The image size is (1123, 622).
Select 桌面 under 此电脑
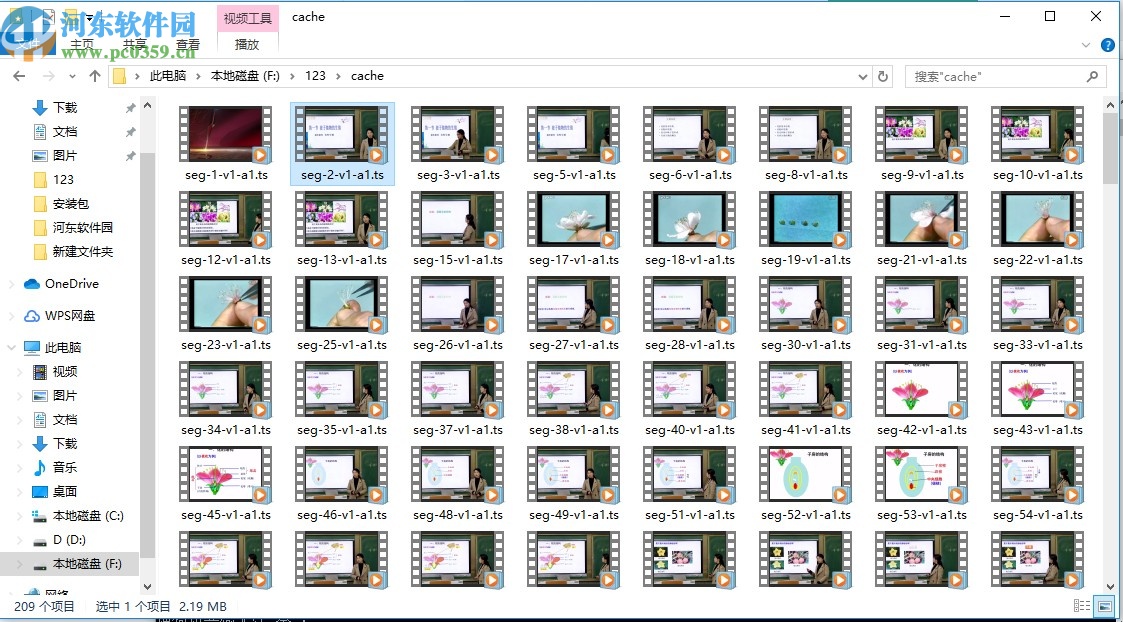click(x=64, y=492)
